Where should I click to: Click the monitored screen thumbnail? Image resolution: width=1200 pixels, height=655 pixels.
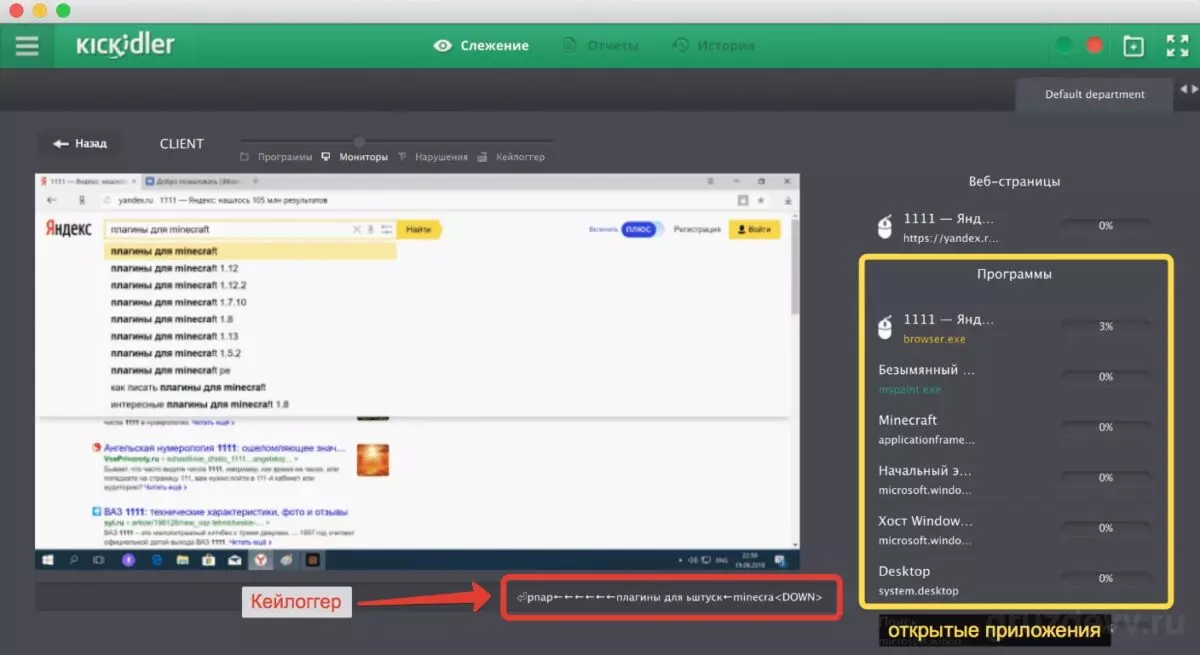(418, 373)
